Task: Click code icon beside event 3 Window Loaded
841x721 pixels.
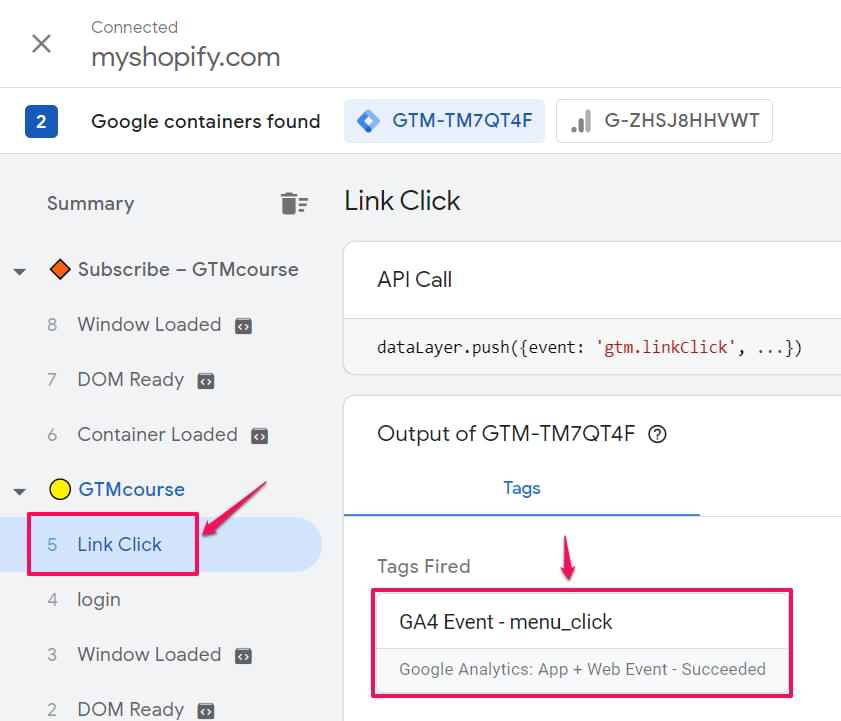Action: [244, 656]
